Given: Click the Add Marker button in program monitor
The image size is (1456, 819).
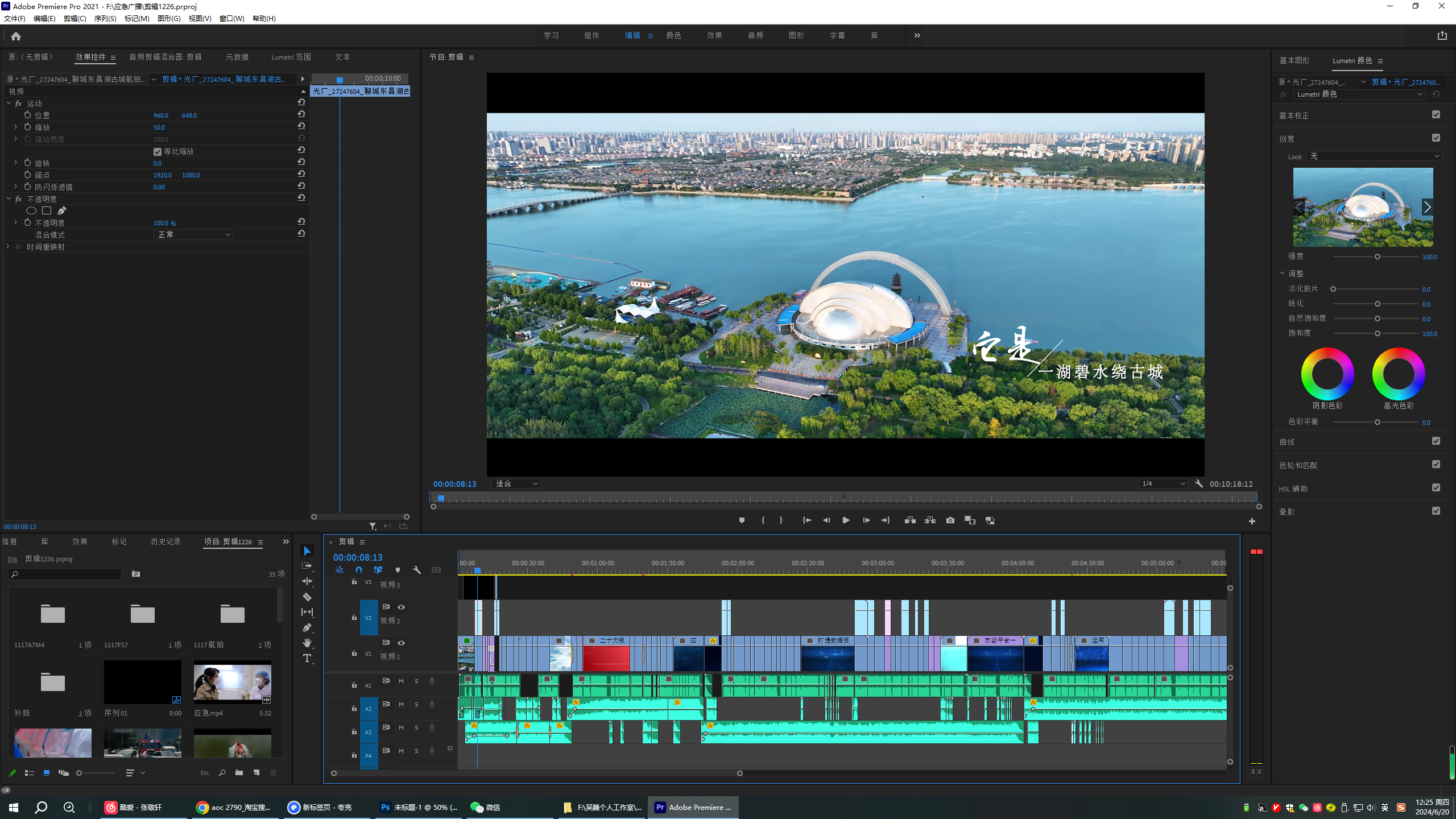Looking at the screenshot, I should click(742, 520).
